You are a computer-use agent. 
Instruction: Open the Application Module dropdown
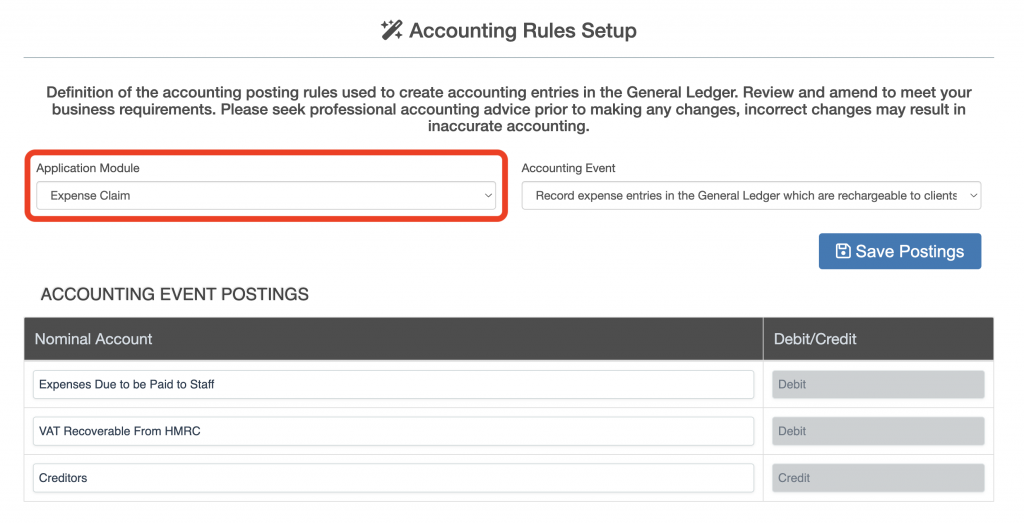(265, 196)
